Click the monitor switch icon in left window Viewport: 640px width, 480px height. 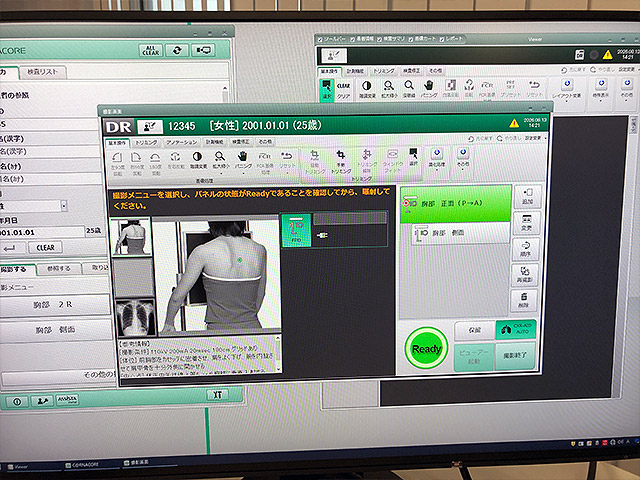pyautogui.click(x=204, y=50)
